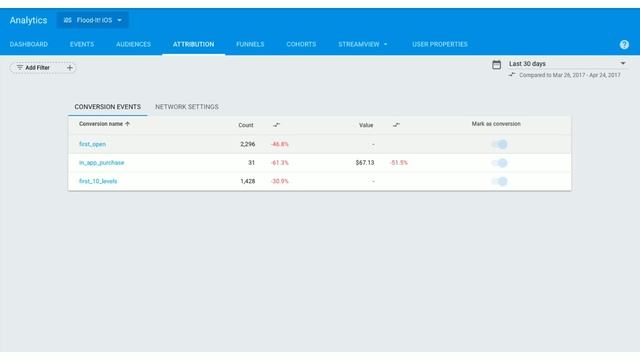Click the trend icon next to Count column
640x360 pixels.
click(276, 125)
